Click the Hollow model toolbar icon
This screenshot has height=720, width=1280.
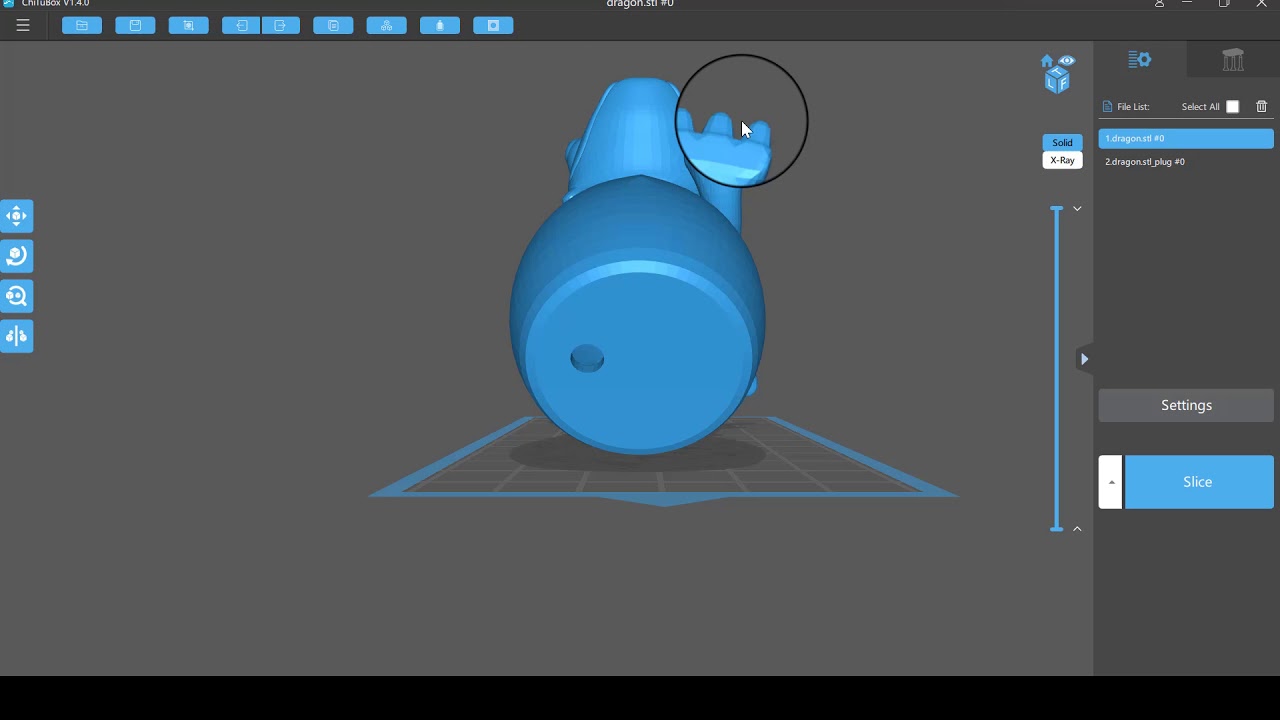(x=440, y=25)
